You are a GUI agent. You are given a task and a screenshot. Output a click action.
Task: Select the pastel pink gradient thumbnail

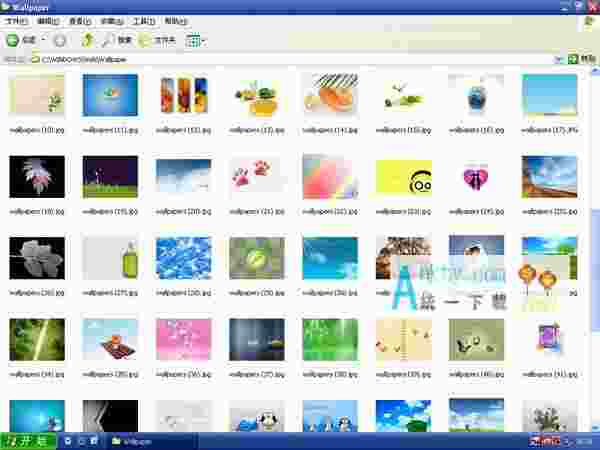pos(330,177)
